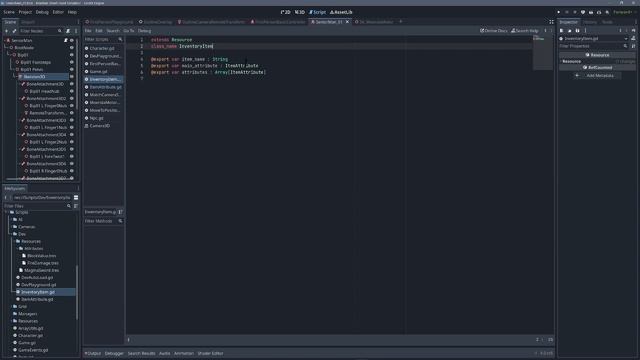640x360 pixels.
Task: Collapse BoneAttachment3D2 node
Action: pos(20,98)
